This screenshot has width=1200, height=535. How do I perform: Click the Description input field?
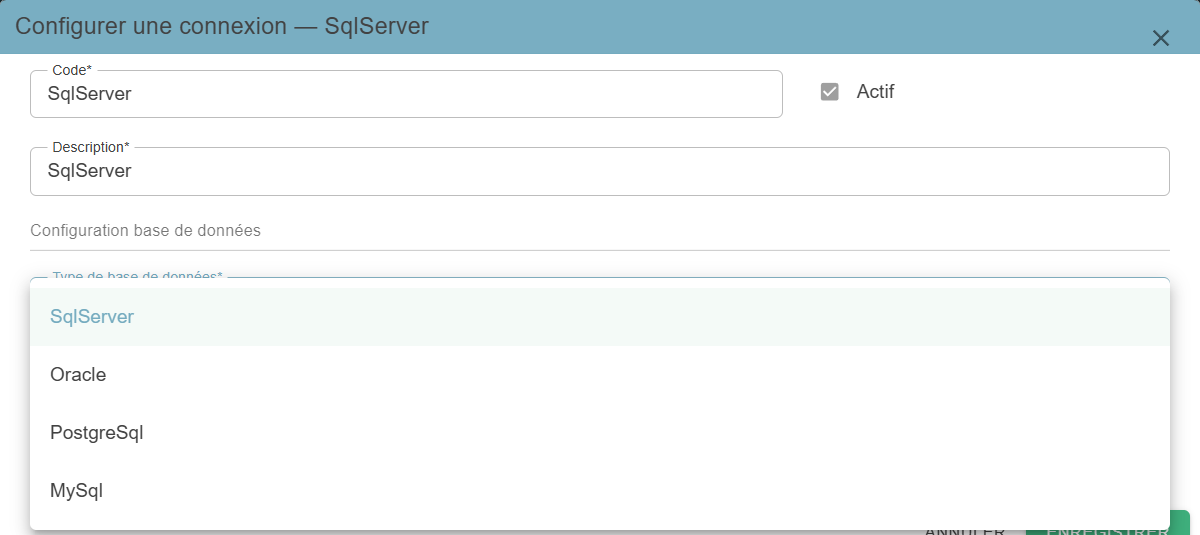pyautogui.click(x=600, y=172)
